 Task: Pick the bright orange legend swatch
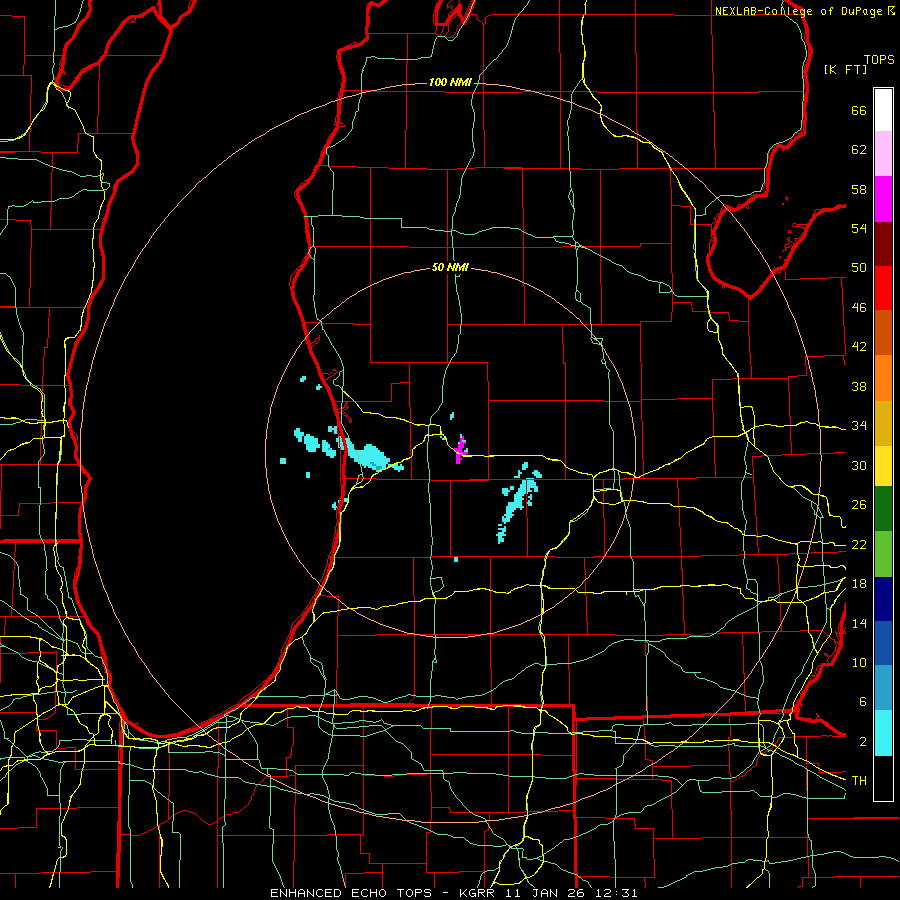883,378
